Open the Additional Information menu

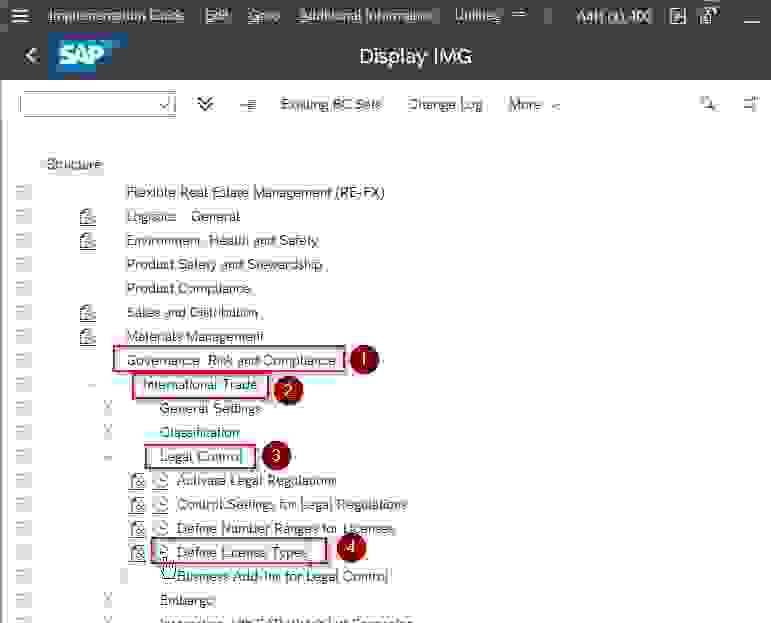367,16
